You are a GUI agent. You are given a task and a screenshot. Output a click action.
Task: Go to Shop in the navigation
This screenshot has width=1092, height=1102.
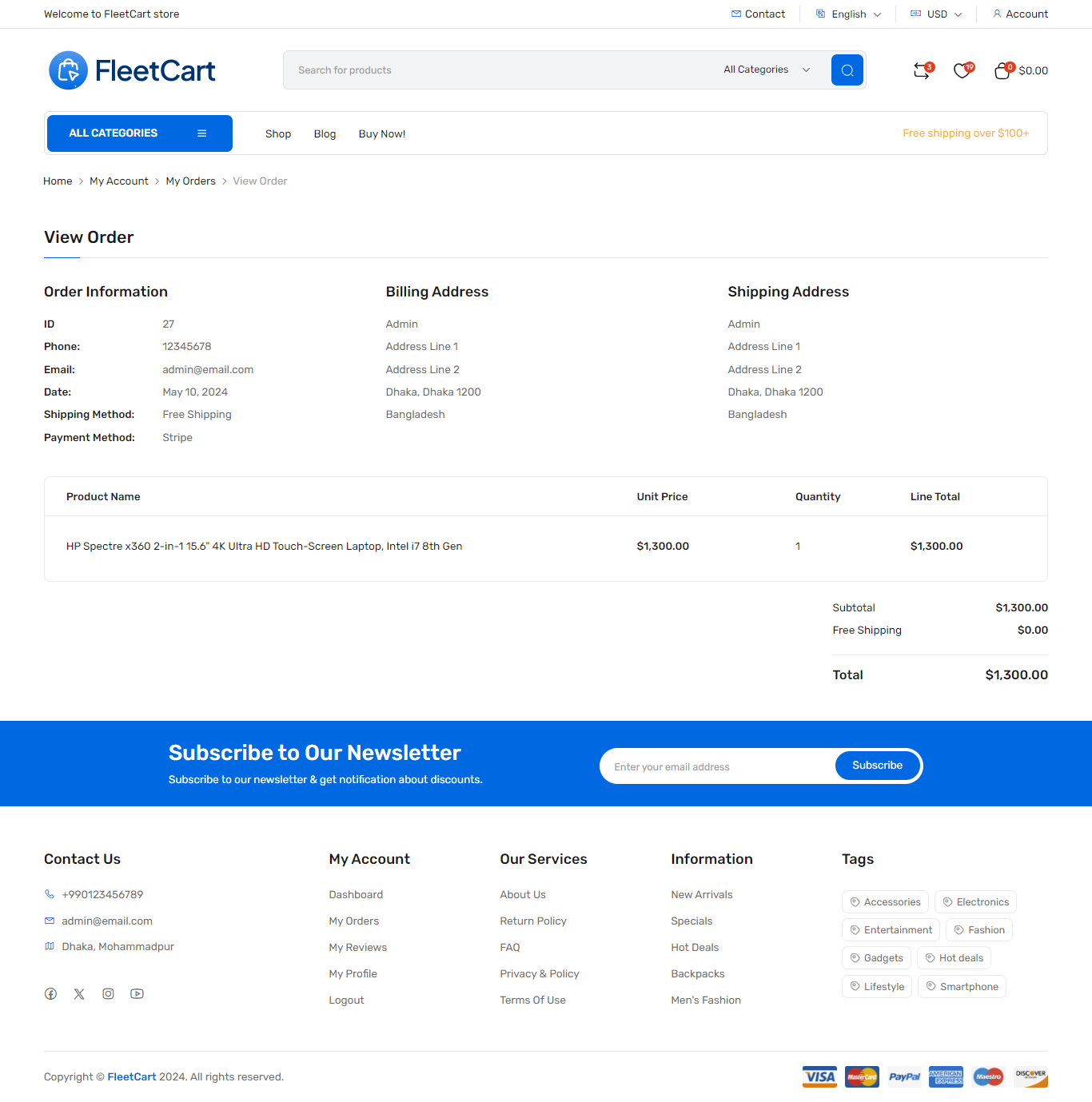278,134
